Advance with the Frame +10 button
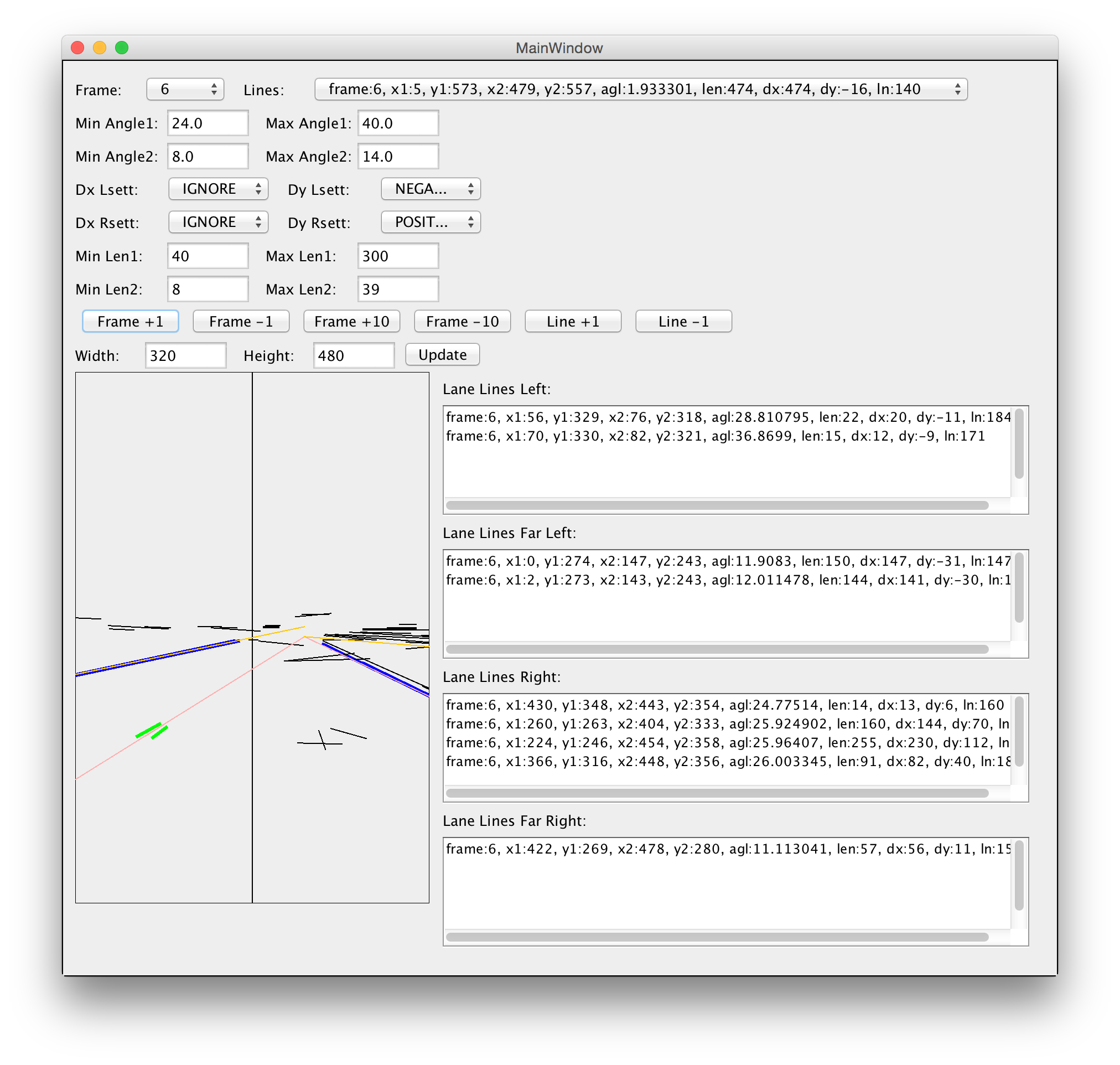 [352, 322]
